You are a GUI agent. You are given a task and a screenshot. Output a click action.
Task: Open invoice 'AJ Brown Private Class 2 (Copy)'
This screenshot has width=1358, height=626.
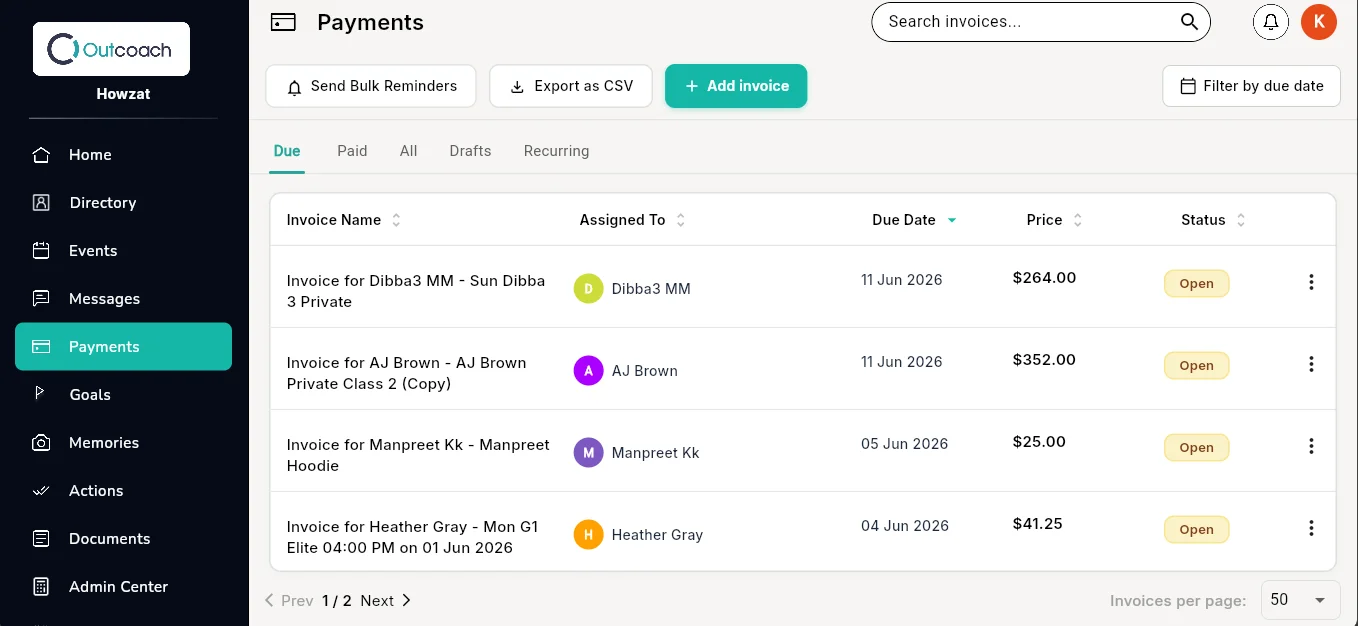click(x=406, y=373)
